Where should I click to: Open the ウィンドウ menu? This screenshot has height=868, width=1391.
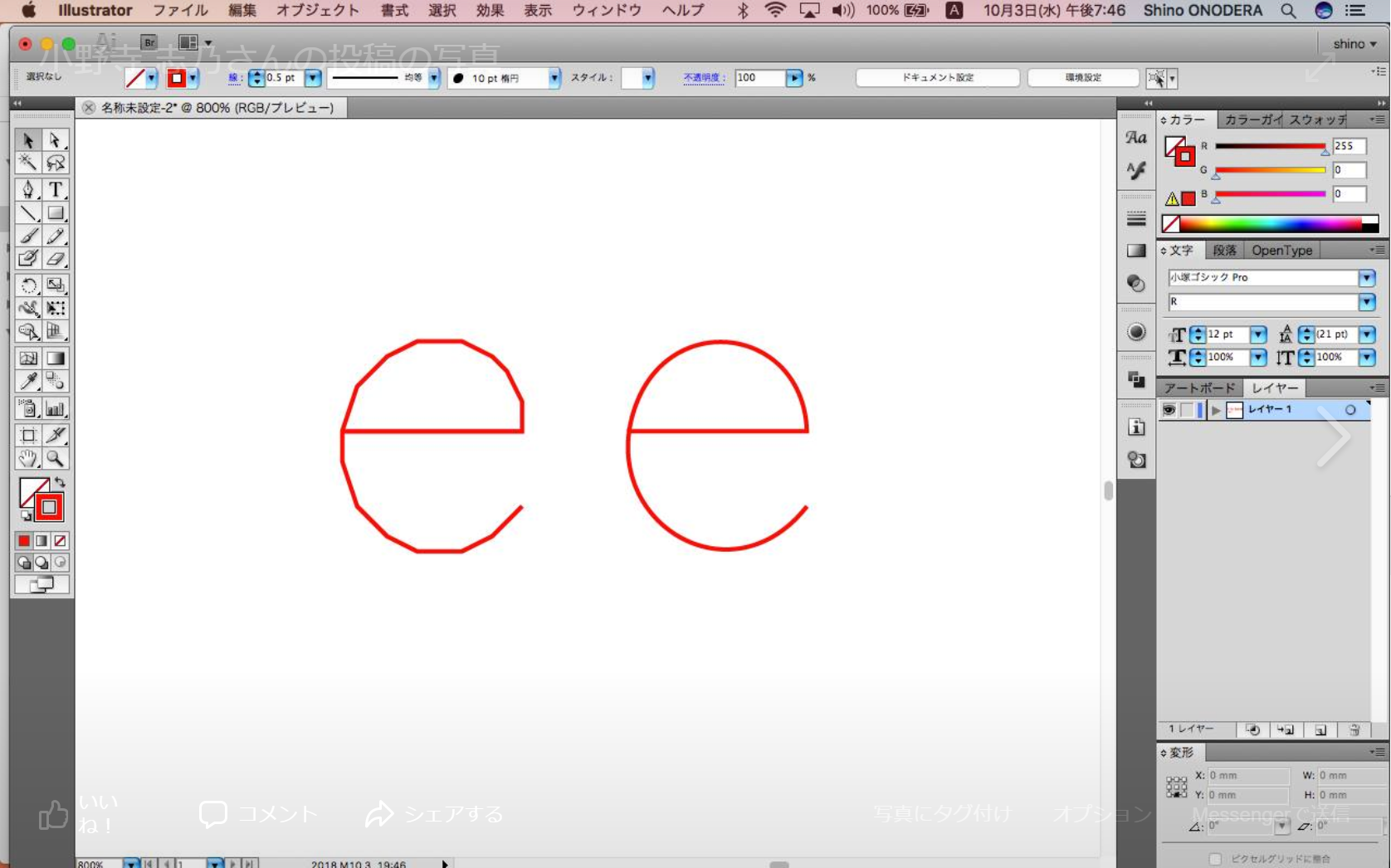[x=608, y=10]
